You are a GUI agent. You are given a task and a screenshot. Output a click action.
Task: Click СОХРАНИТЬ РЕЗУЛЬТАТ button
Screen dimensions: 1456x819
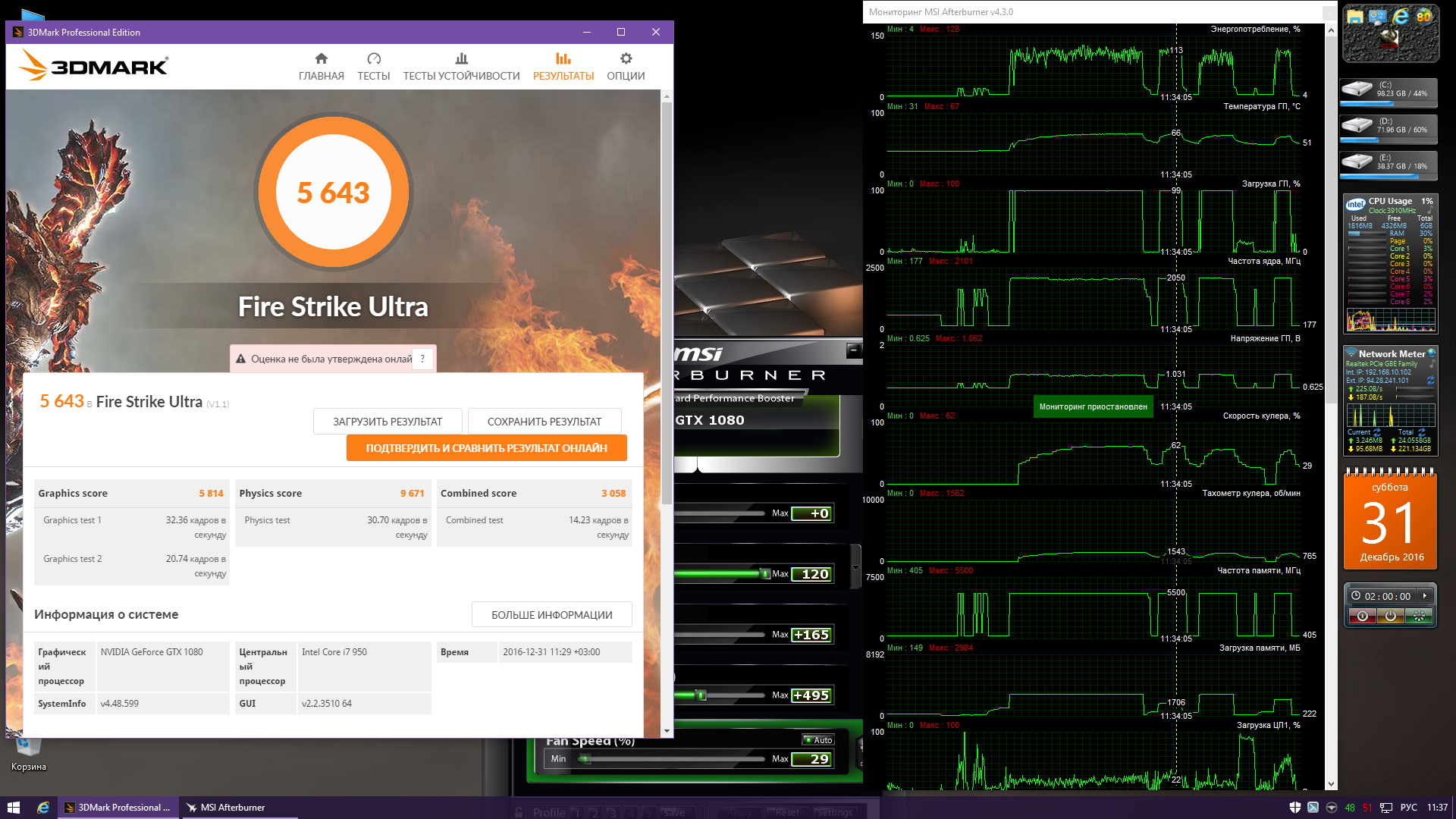(x=544, y=422)
